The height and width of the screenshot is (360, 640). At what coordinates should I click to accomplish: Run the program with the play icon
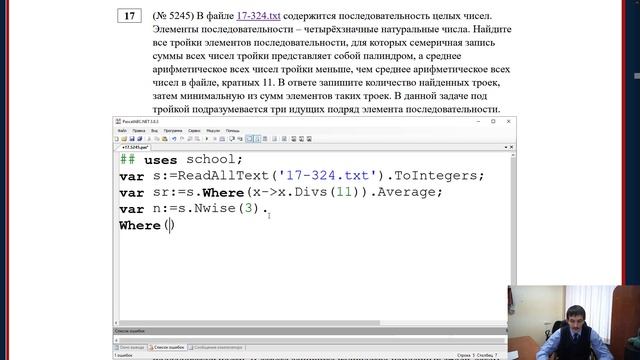(x=207, y=139)
